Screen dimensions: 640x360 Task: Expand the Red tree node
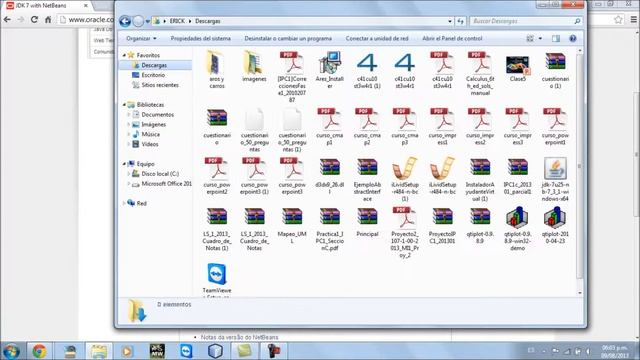124,203
